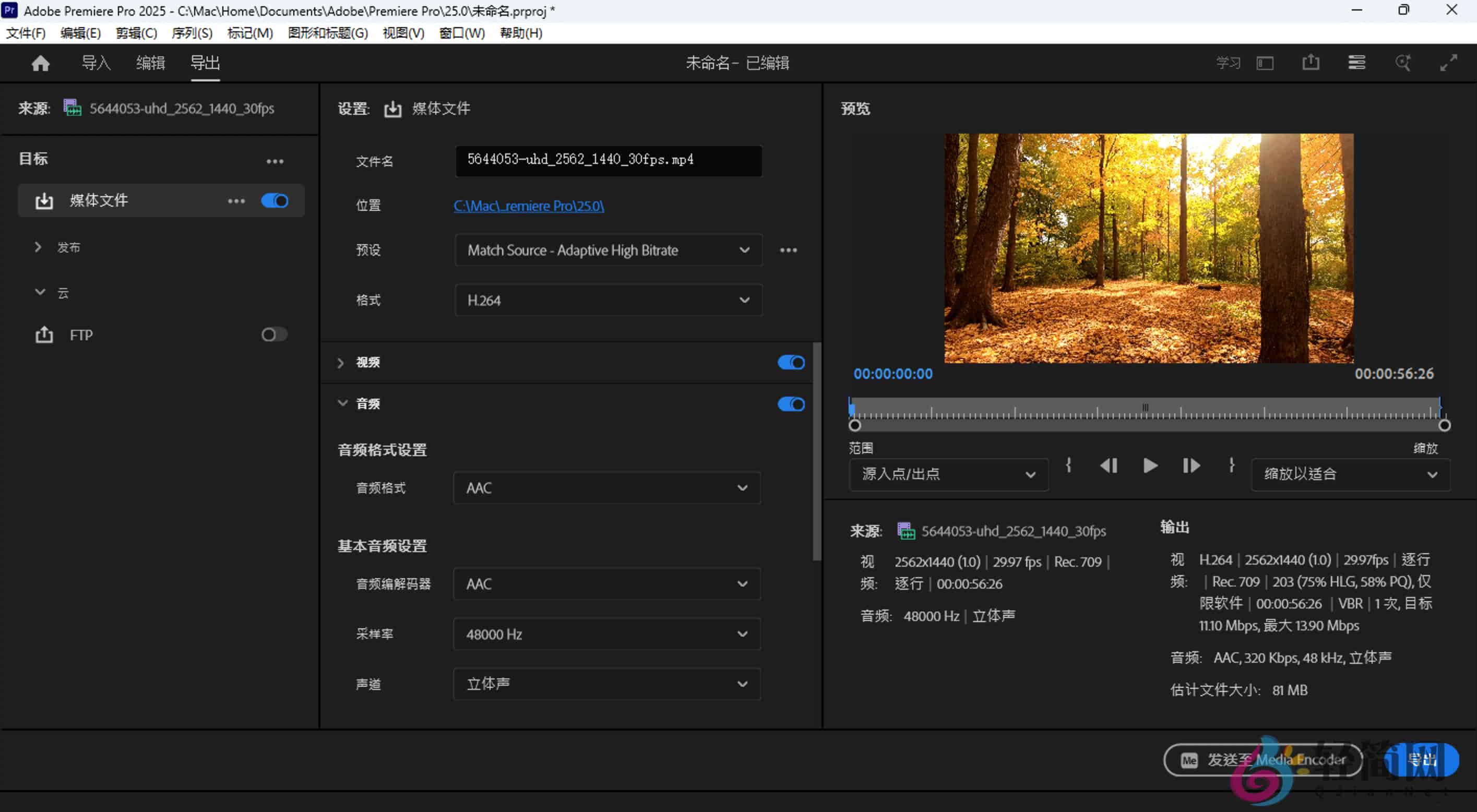Image resolution: width=1477 pixels, height=812 pixels.
Task: Turn off the 音频 export toggle
Action: tap(791, 404)
